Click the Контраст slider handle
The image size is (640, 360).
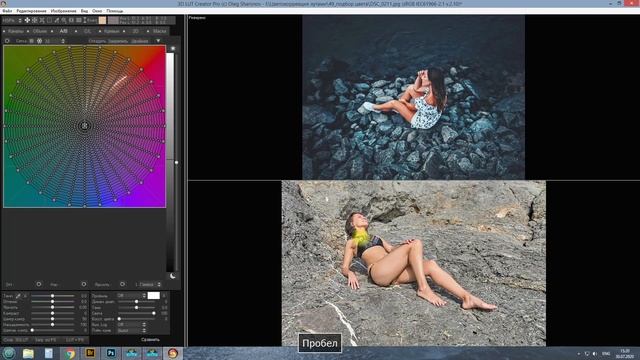point(52,313)
